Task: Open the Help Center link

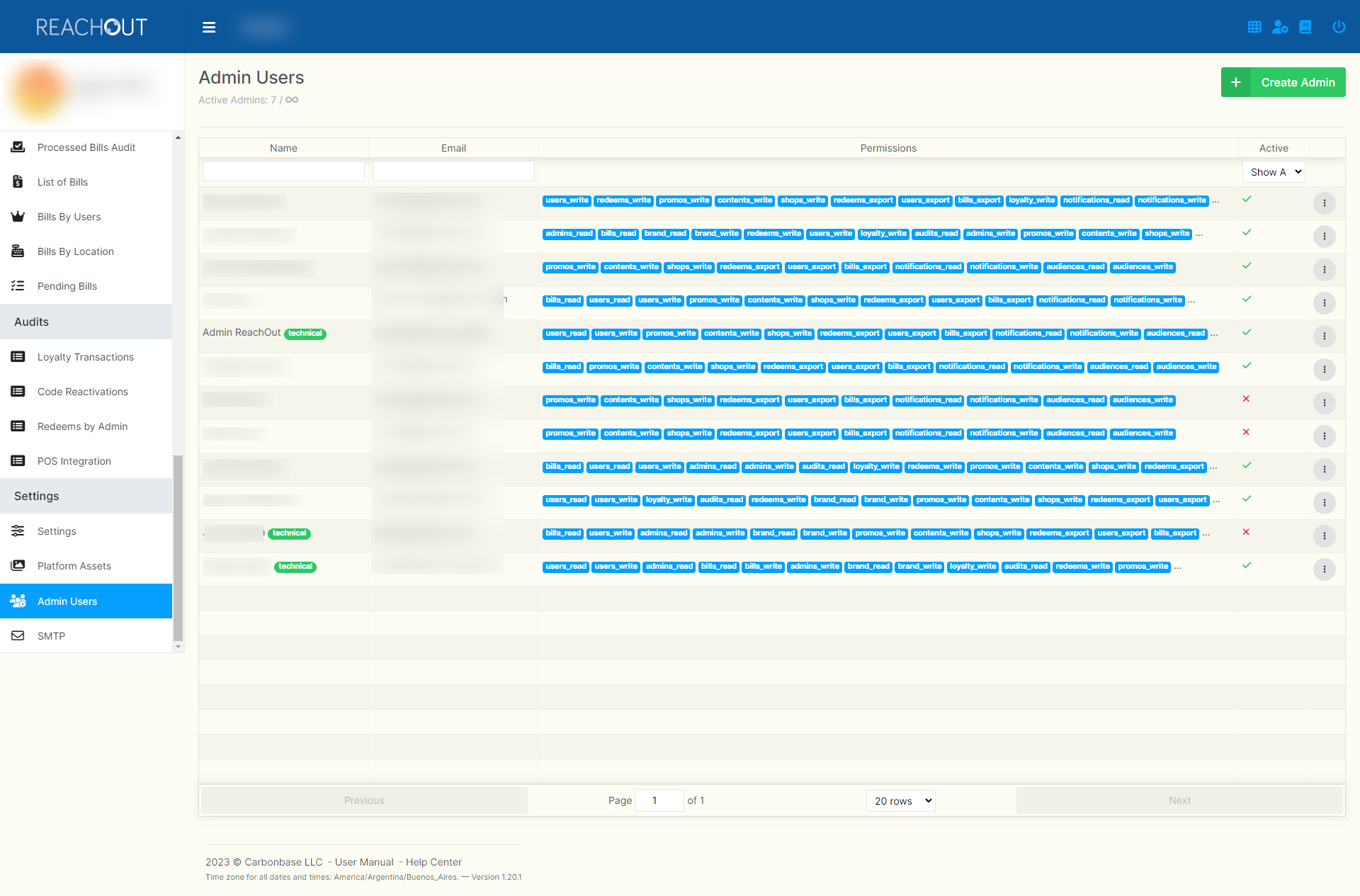Action: click(x=433, y=862)
